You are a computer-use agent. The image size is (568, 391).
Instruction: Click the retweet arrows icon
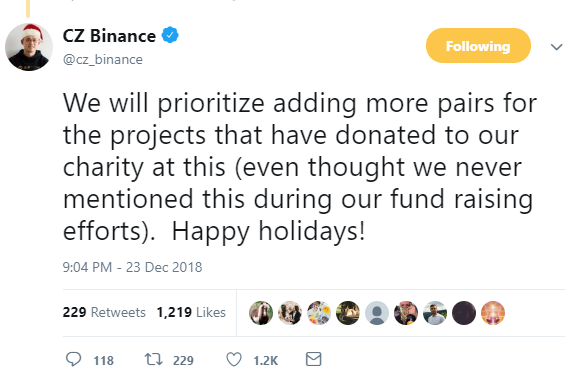[154, 359]
